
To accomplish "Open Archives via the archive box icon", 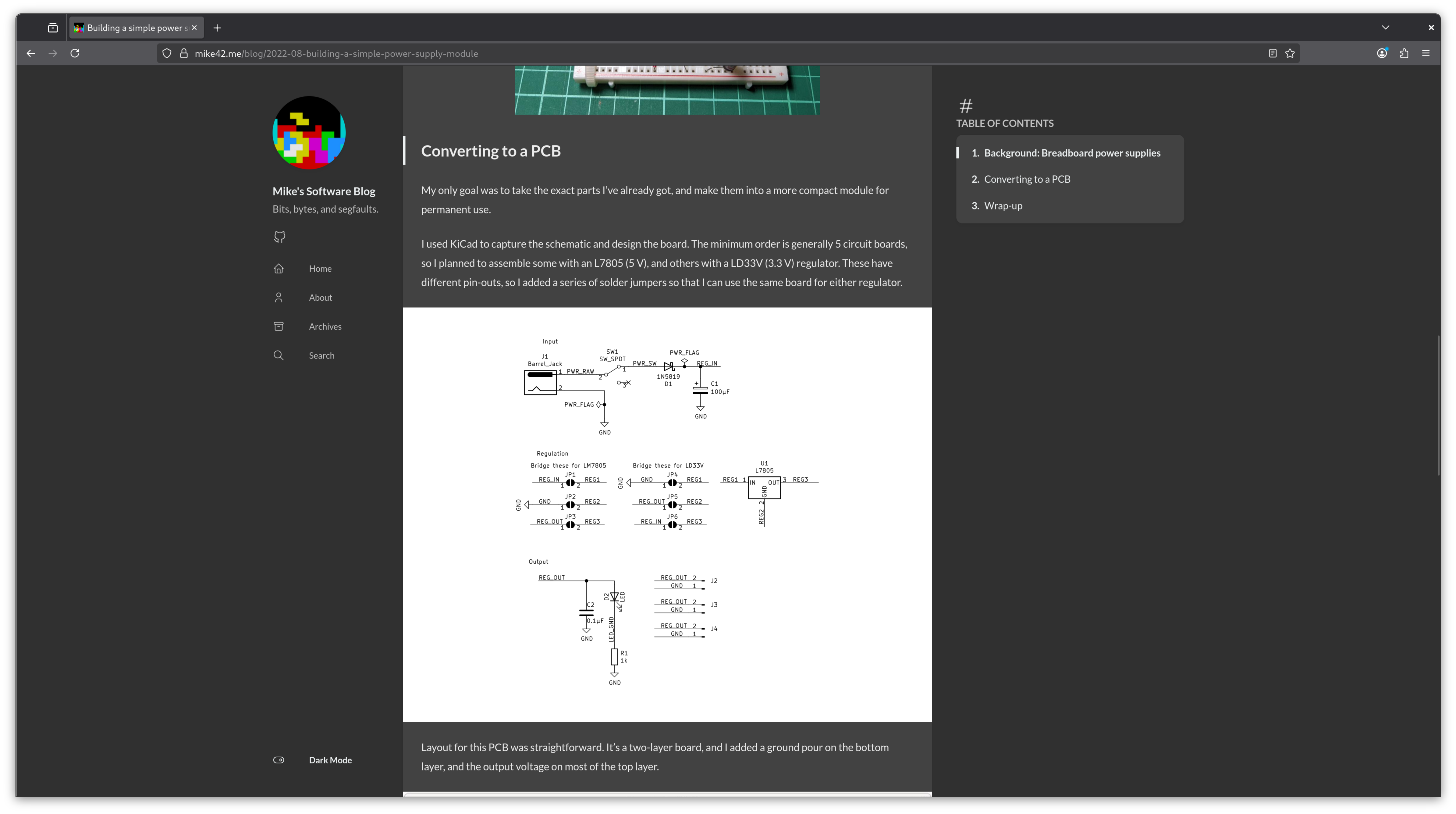I will (x=279, y=327).
